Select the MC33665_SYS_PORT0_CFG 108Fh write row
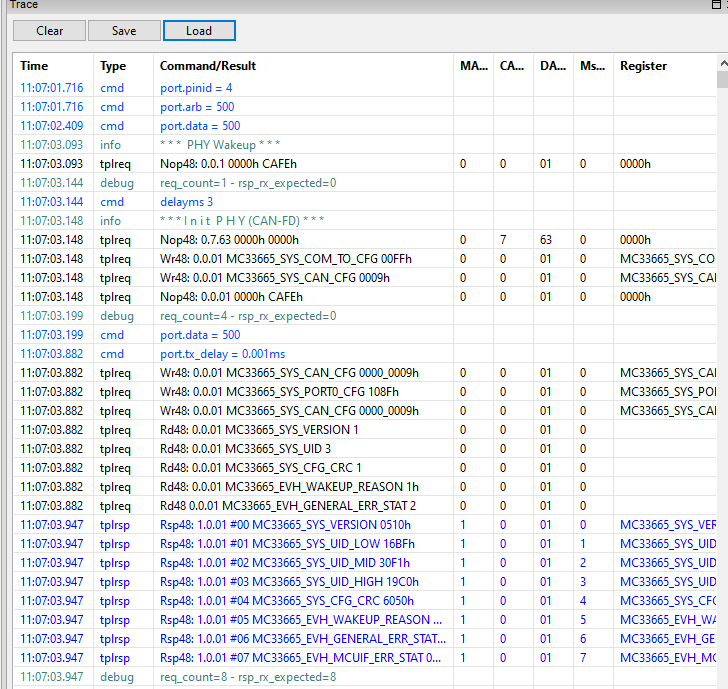This screenshot has height=689, width=728. coord(364,392)
